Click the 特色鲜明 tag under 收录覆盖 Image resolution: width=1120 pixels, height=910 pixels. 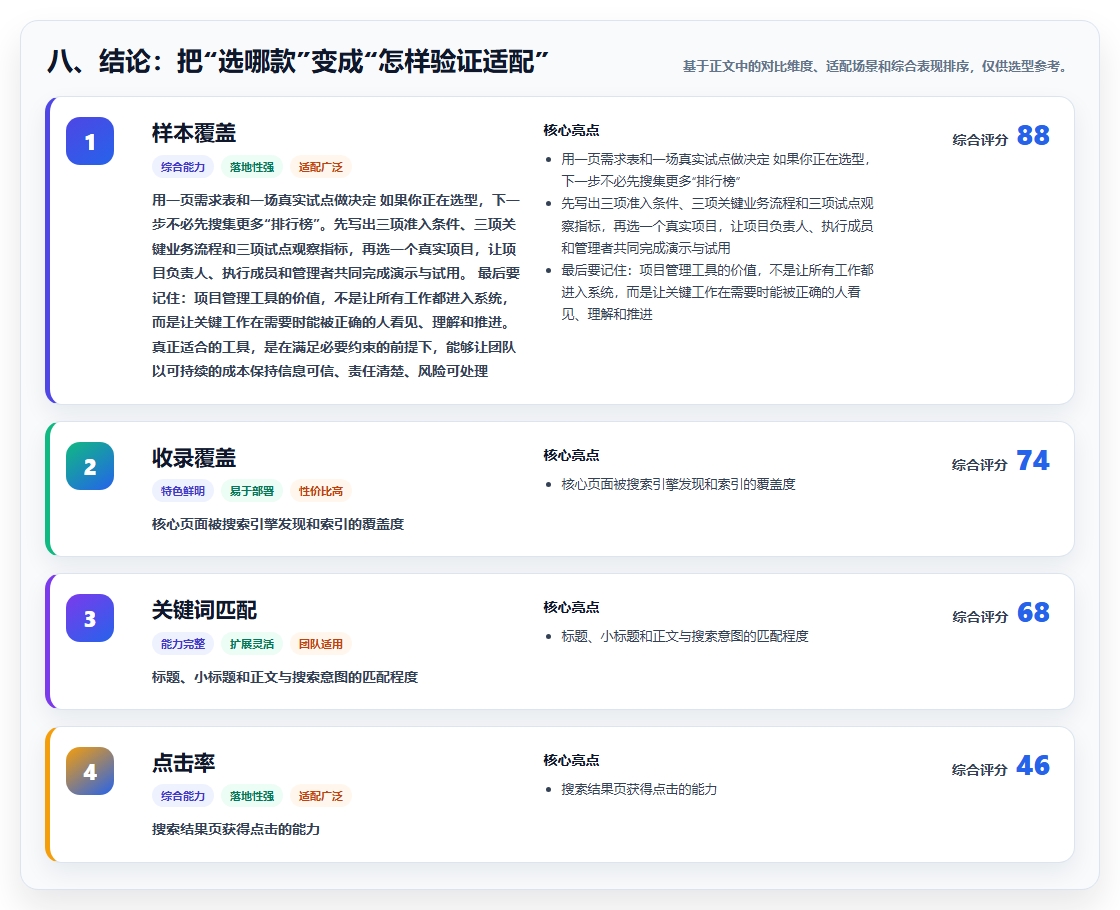pyautogui.click(x=183, y=491)
